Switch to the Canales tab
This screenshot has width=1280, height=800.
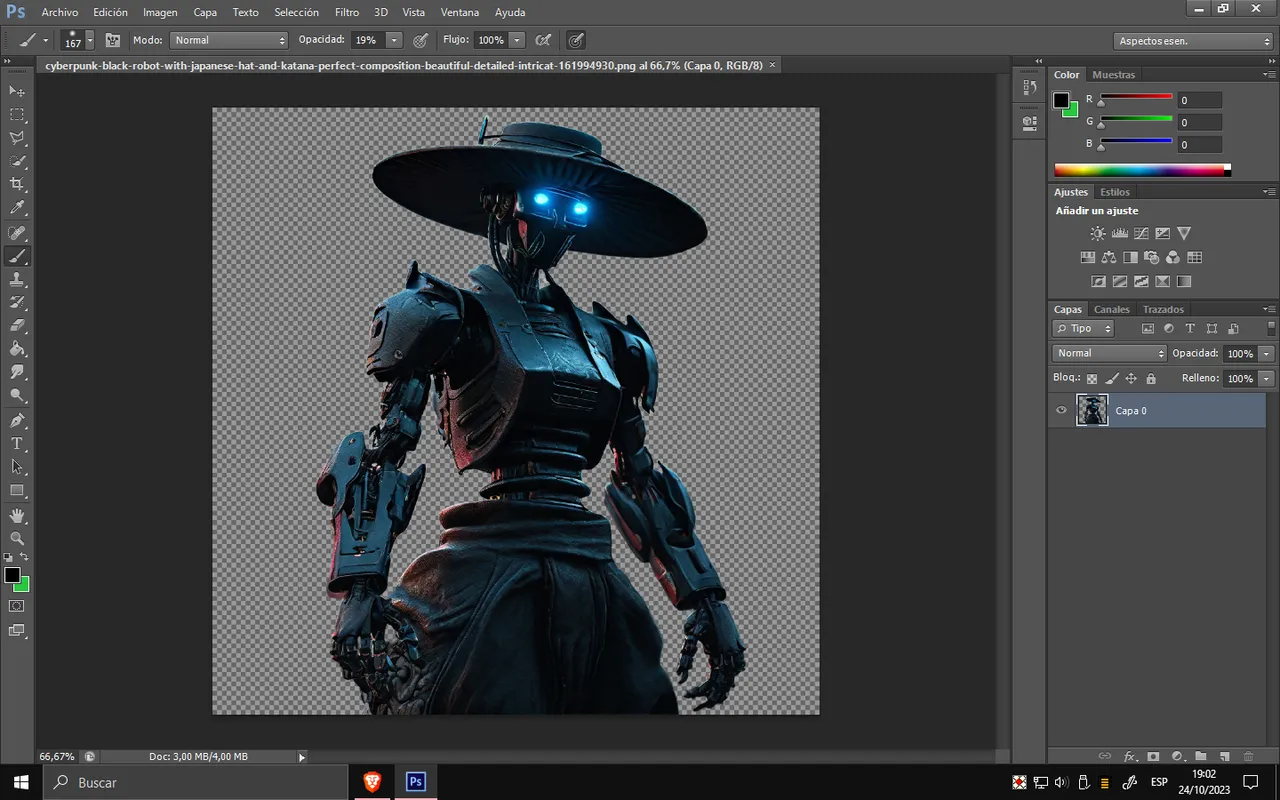pos(1111,309)
